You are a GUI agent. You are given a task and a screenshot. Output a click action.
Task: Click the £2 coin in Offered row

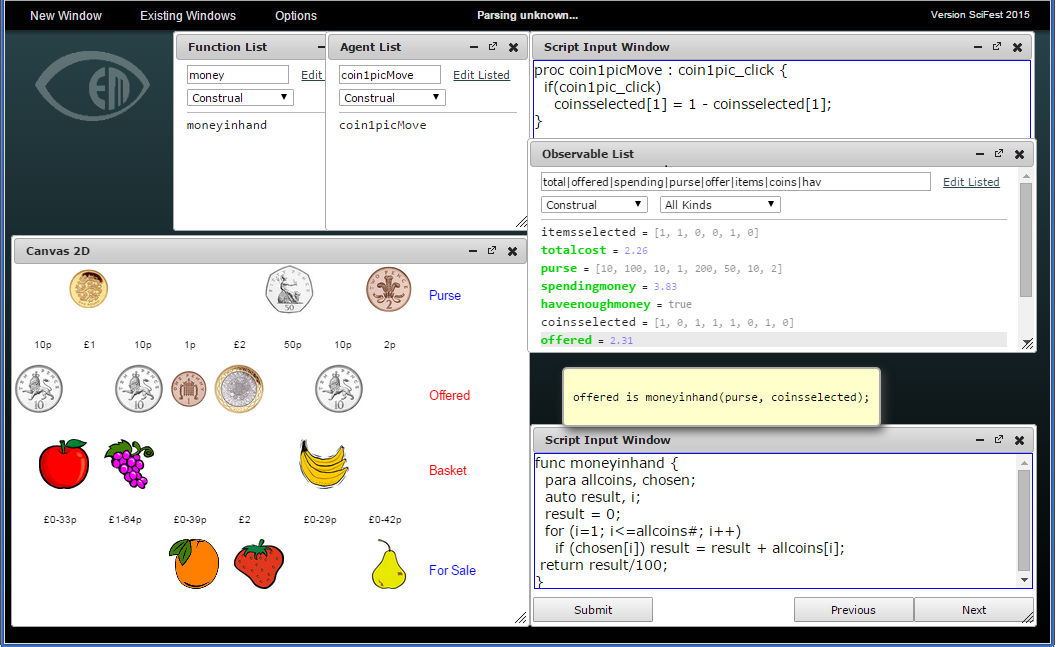(x=238, y=388)
